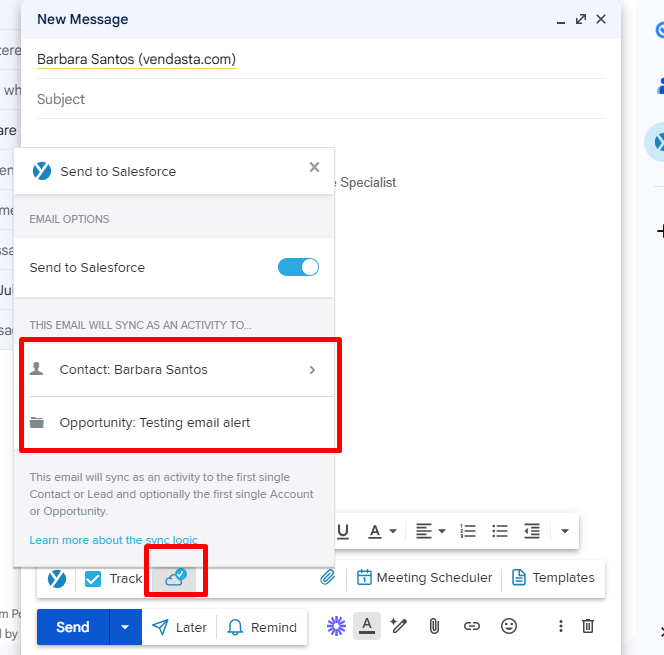This screenshot has width=664, height=655.
Task: Click the Yesware logo in popup header
Action: (42, 171)
